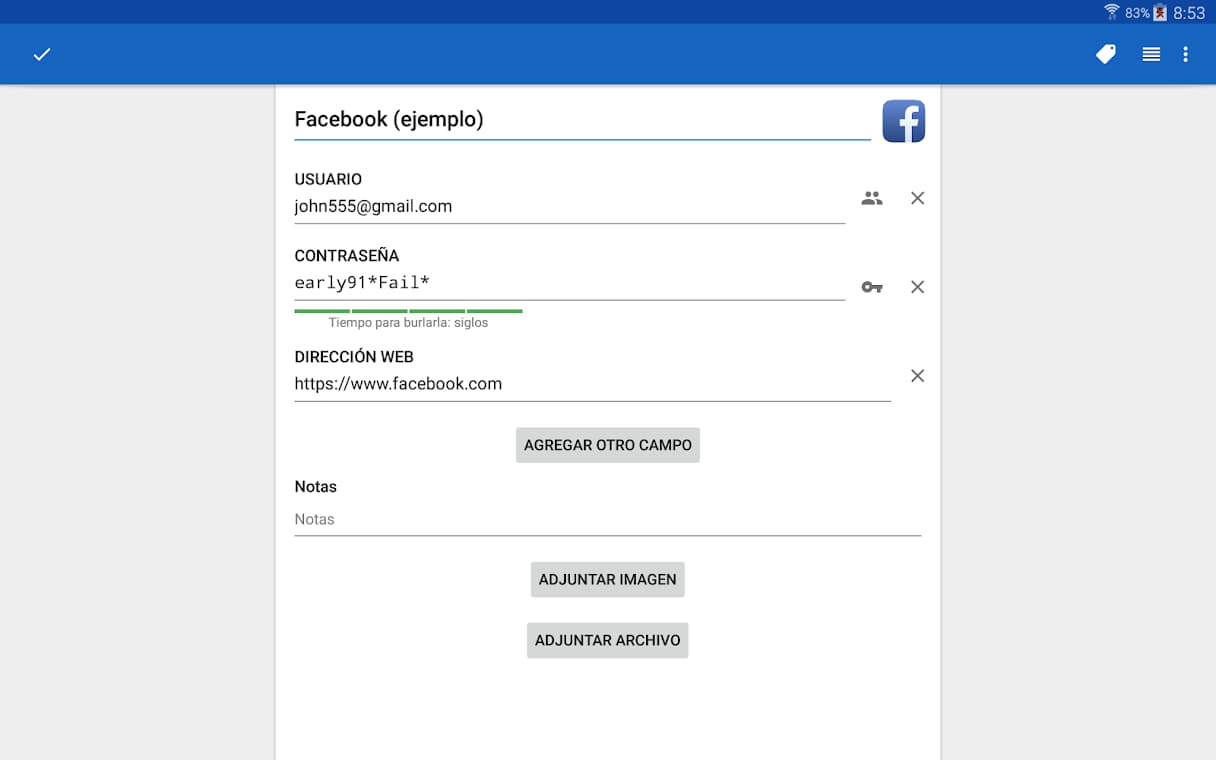
Task: Click the people icon beside Usuario
Action: coord(872,198)
